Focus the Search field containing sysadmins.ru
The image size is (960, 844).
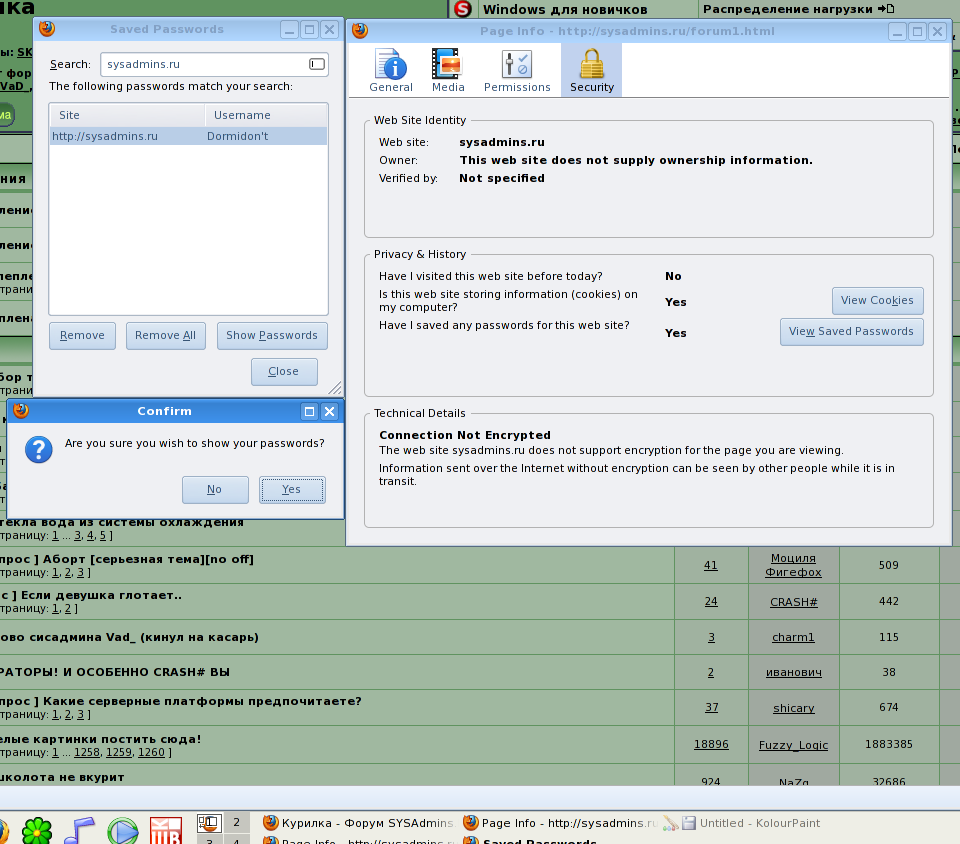click(214, 64)
